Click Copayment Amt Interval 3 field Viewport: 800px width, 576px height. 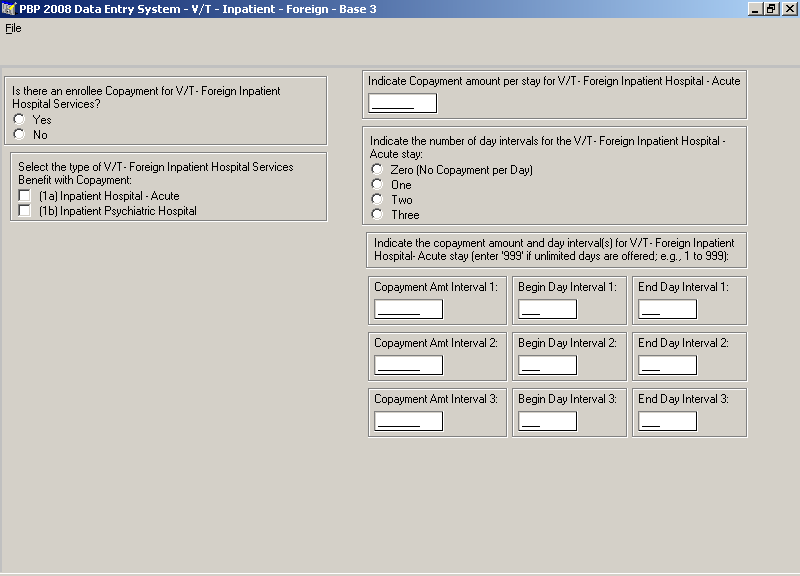pos(409,421)
